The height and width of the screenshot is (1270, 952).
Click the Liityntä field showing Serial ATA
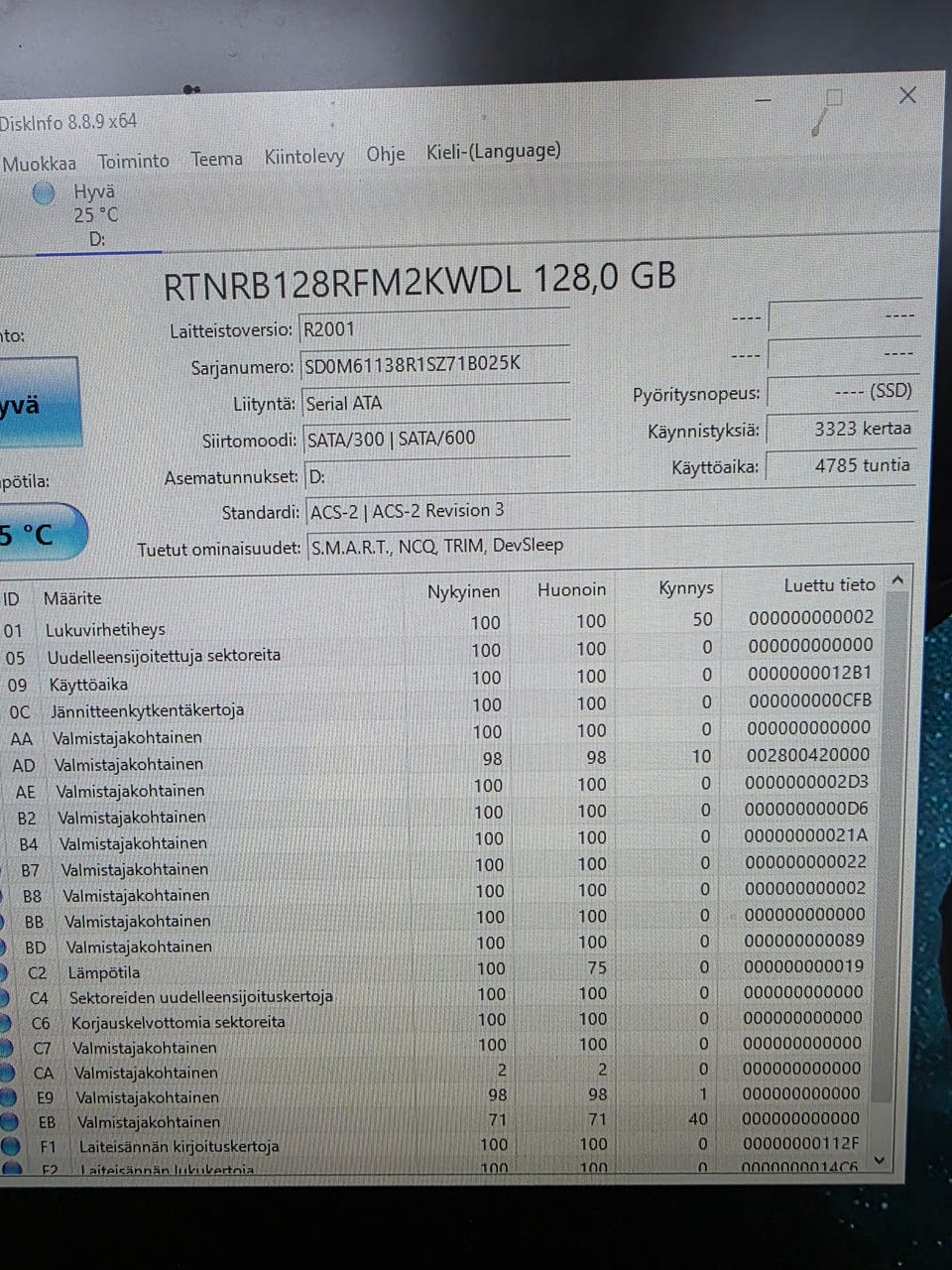[x=435, y=402]
